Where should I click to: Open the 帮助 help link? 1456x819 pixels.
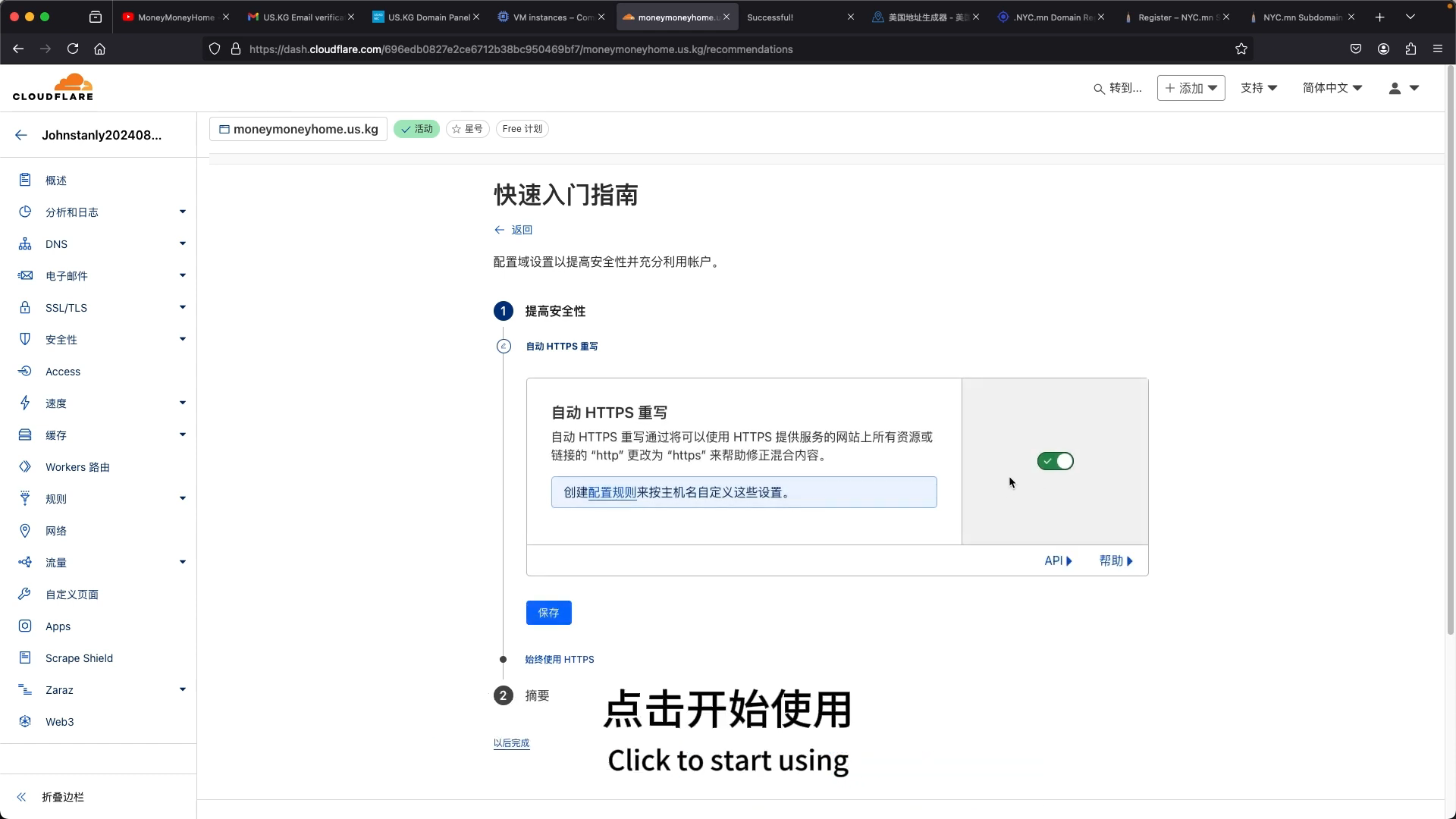tap(1116, 560)
